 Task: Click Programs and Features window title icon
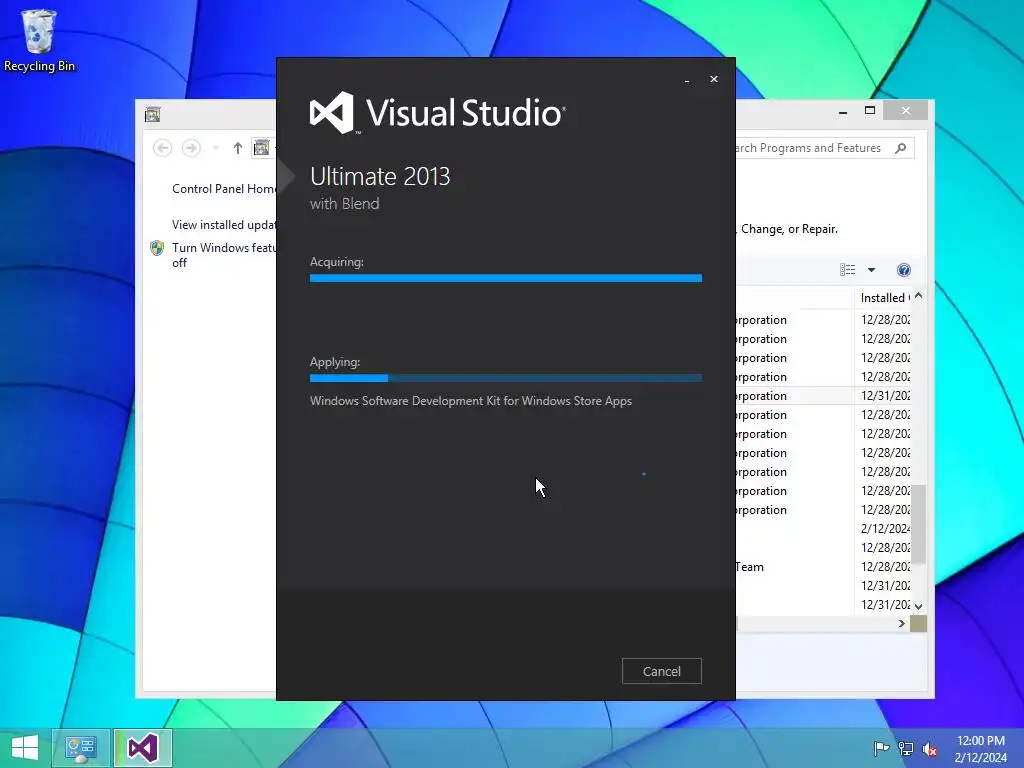(x=153, y=115)
